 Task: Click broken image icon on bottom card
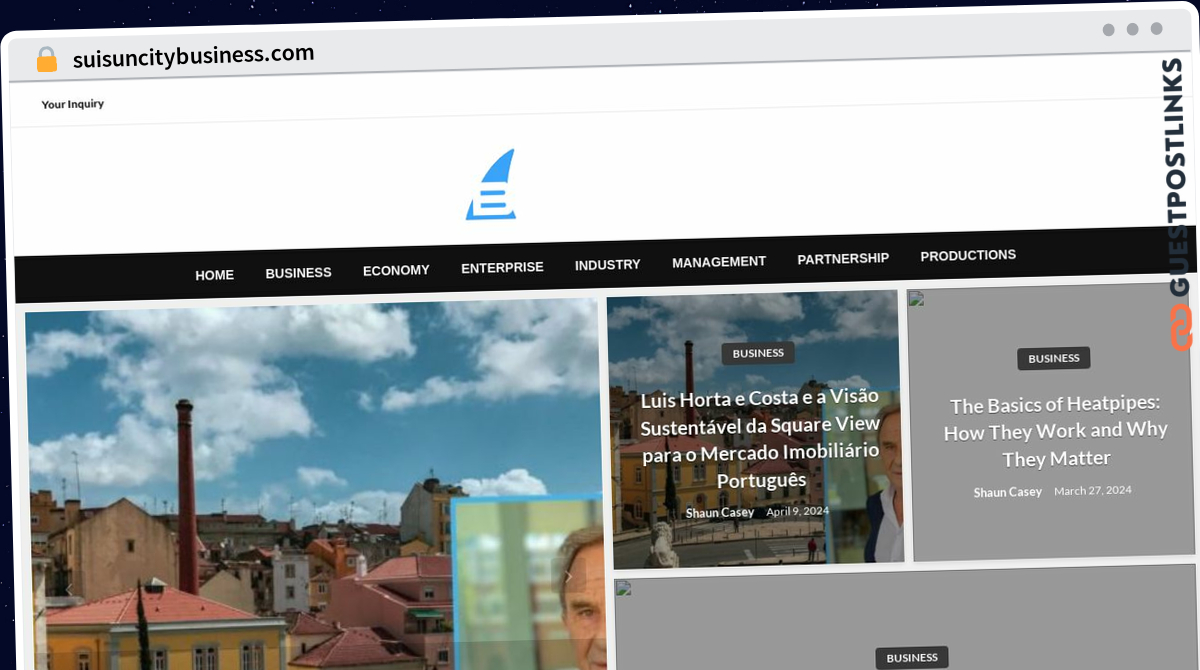click(623, 588)
